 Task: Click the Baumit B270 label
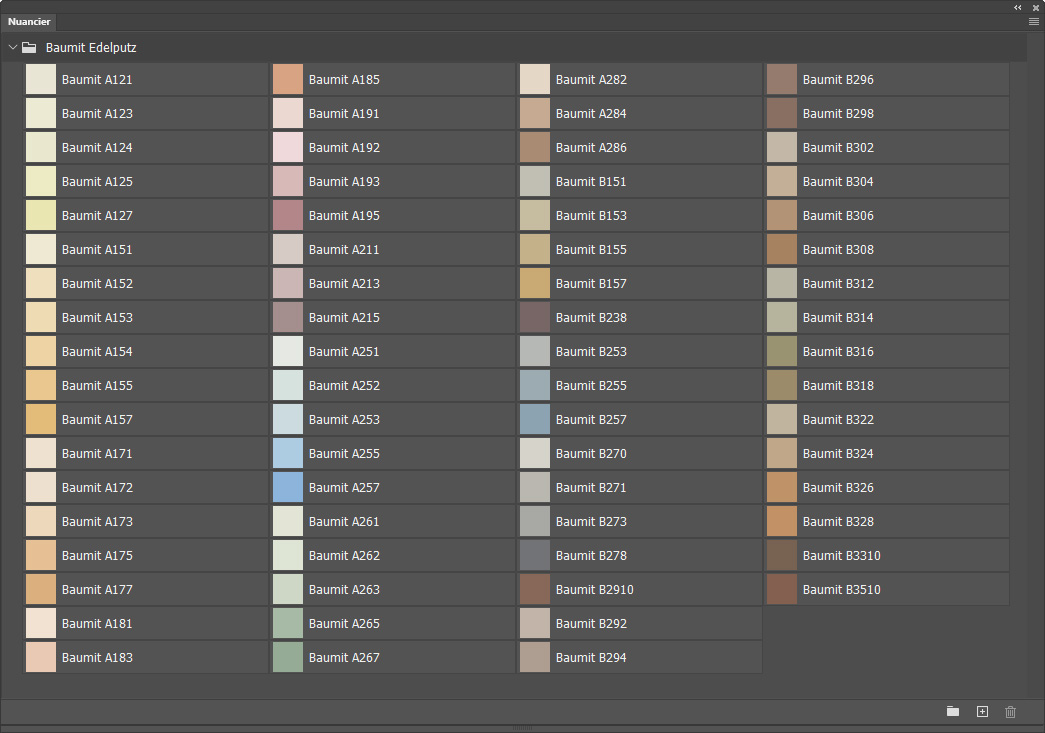[x=591, y=453]
